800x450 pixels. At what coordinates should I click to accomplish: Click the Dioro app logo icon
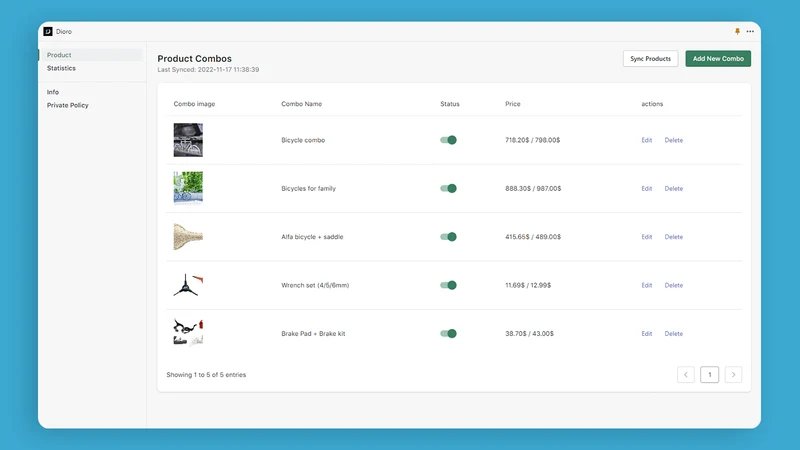pyautogui.click(x=48, y=32)
